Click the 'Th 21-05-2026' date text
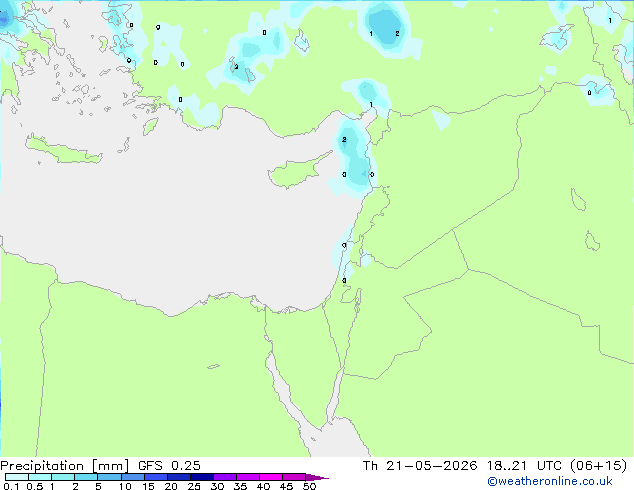The height and width of the screenshot is (490, 634). [x=420, y=466]
